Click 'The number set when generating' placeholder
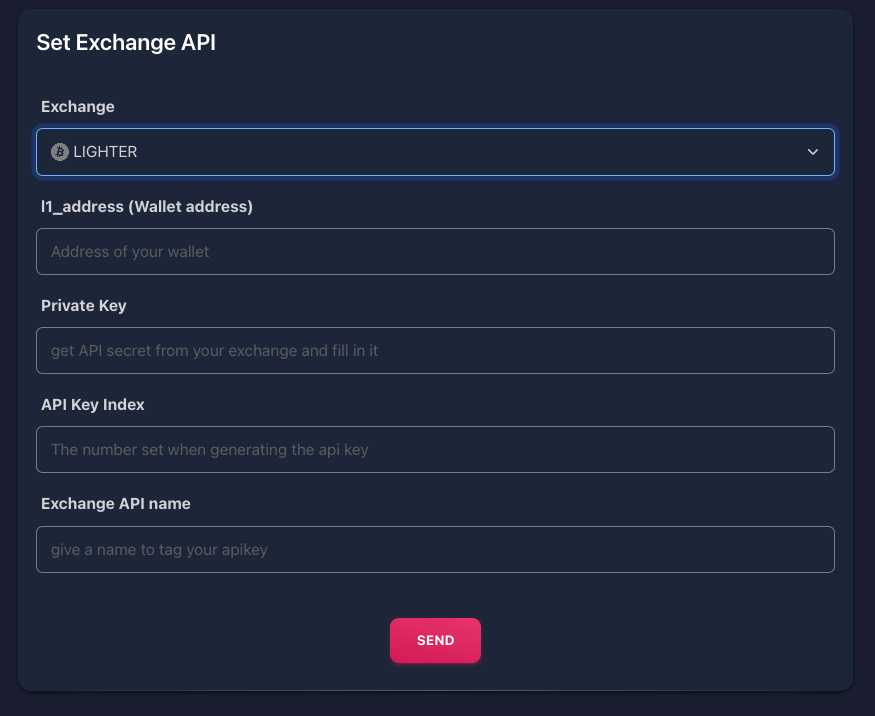 point(209,450)
